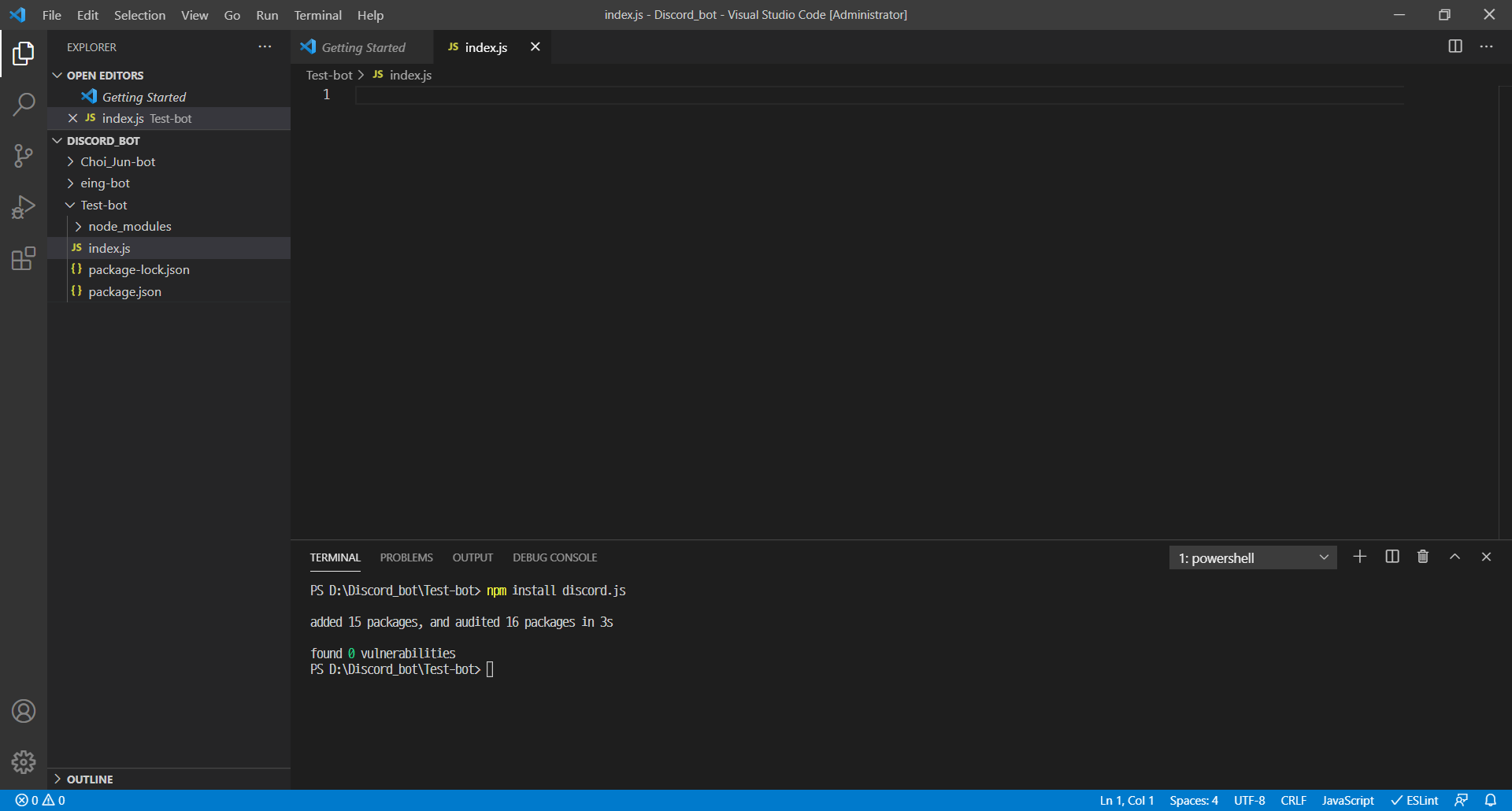Open the Search view icon
This screenshot has width=1512, height=811.
tap(24, 104)
